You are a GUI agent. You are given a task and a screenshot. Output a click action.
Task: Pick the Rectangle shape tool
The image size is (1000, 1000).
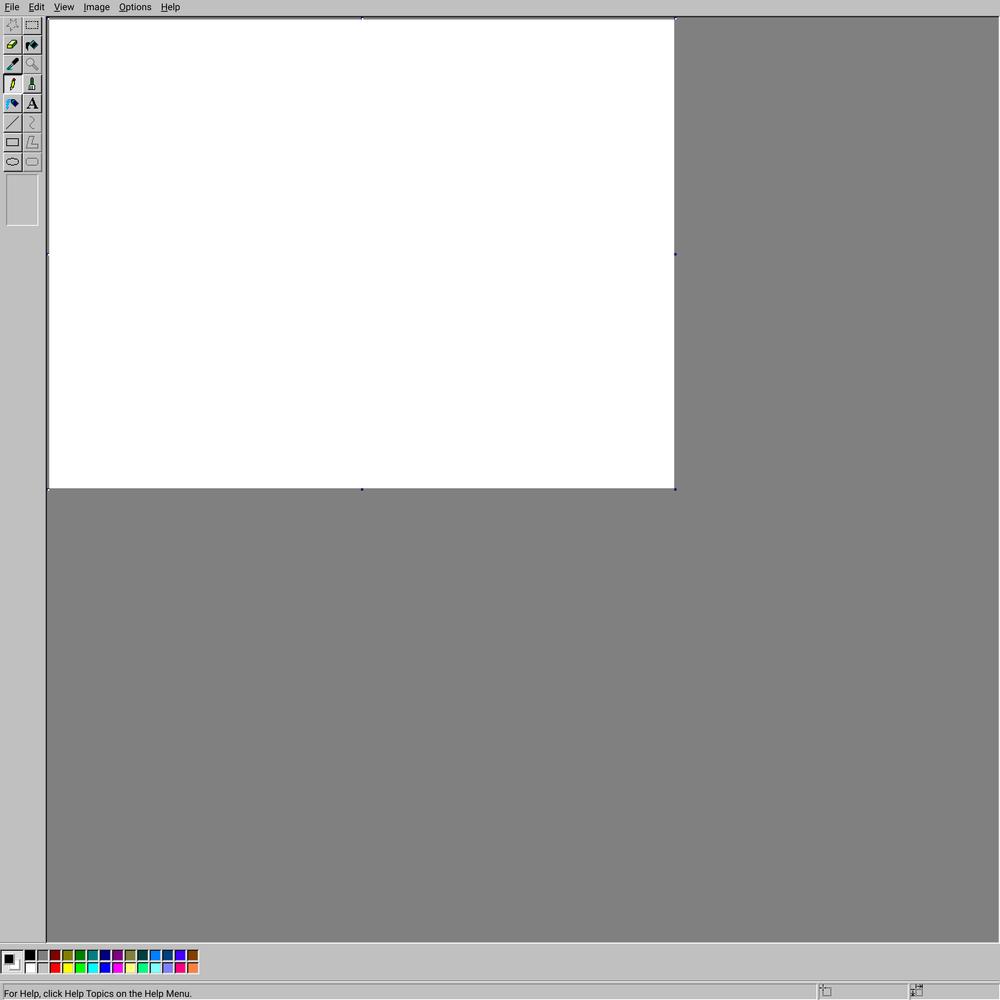[13, 142]
